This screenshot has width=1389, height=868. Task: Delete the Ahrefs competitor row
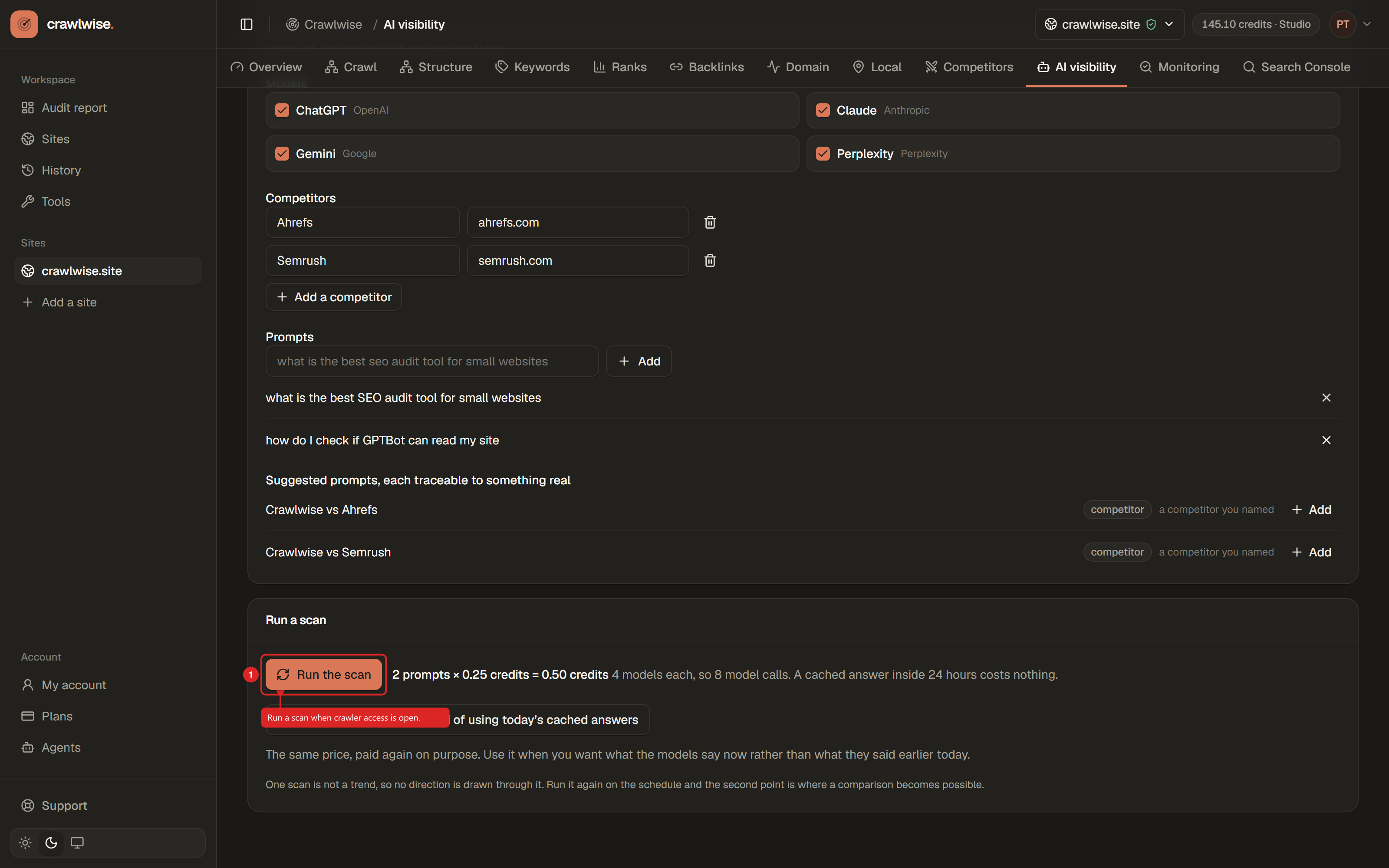tap(710, 222)
